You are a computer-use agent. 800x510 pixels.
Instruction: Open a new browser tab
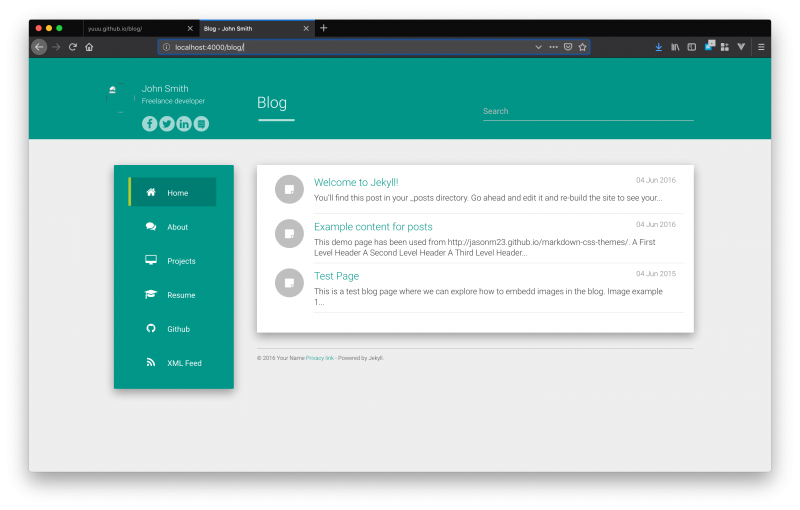click(x=323, y=28)
